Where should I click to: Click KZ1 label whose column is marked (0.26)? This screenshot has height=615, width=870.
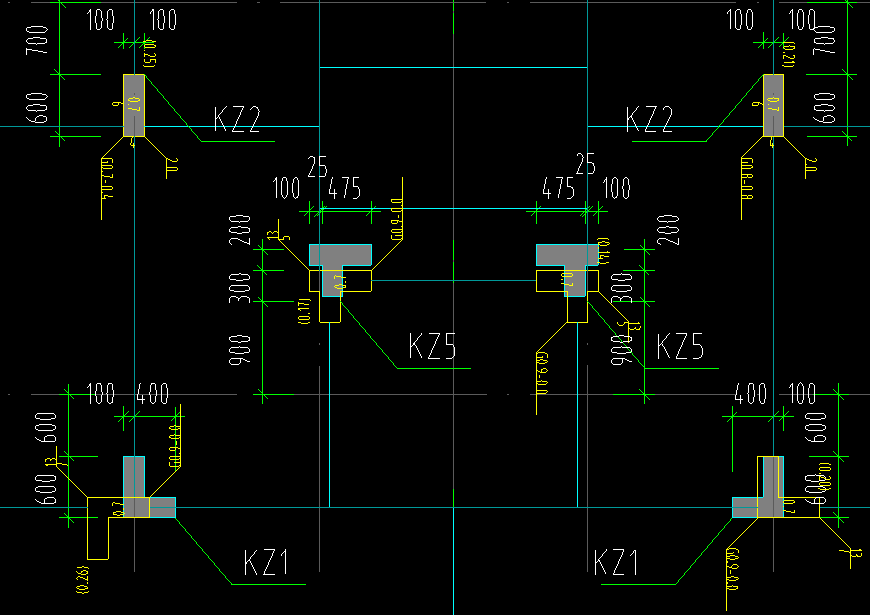pyautogui.click(x=266, y=562)
